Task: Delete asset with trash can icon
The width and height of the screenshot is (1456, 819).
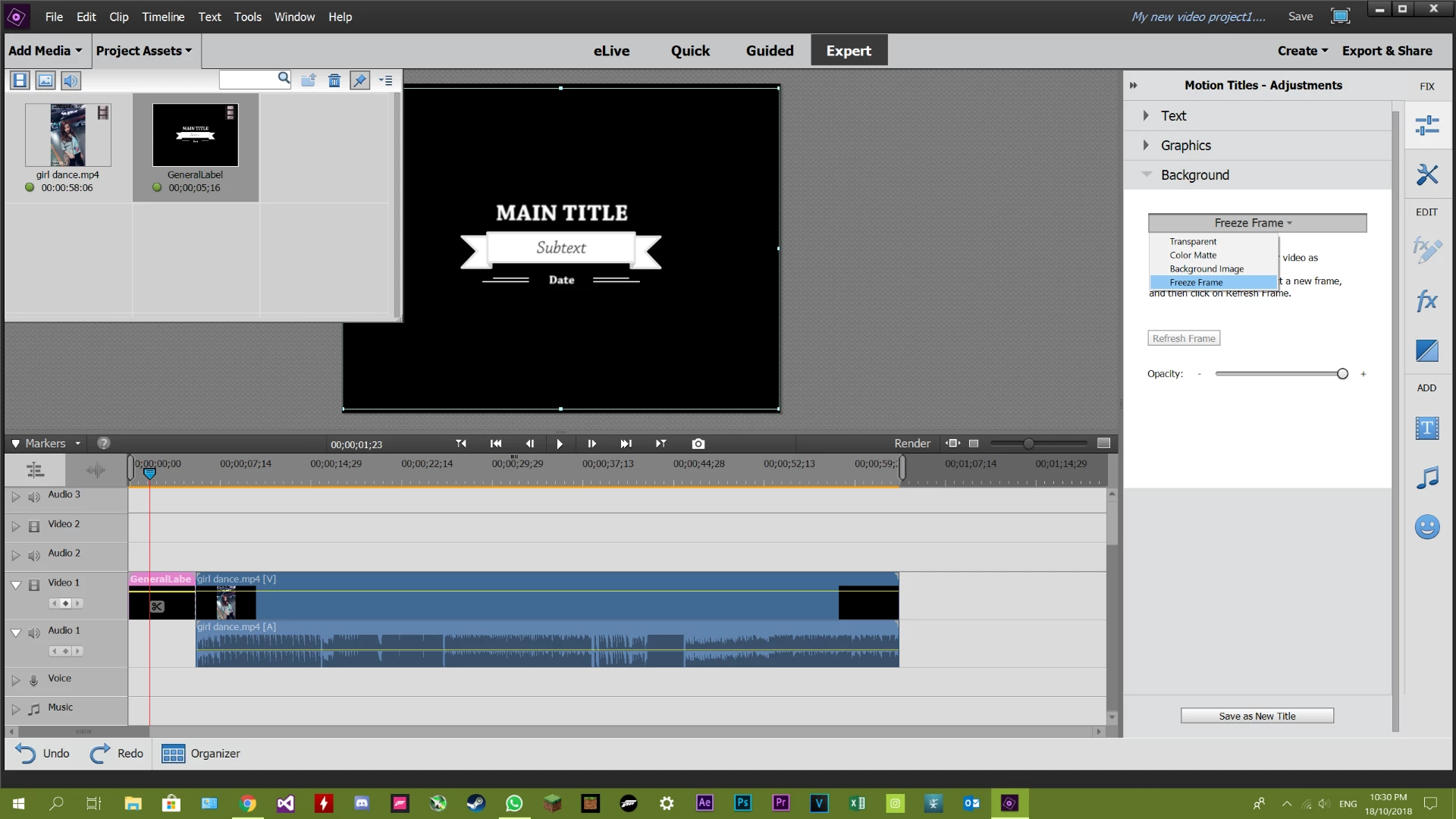Action: coord(334,80)
